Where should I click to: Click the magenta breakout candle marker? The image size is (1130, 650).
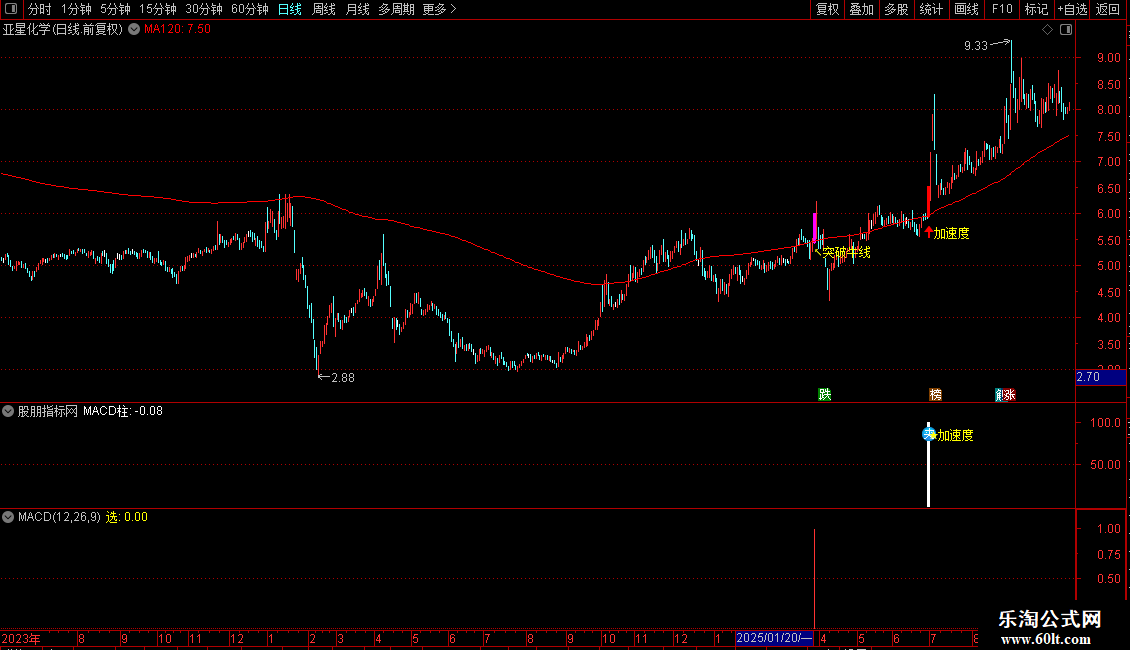[x=814, y=226]
